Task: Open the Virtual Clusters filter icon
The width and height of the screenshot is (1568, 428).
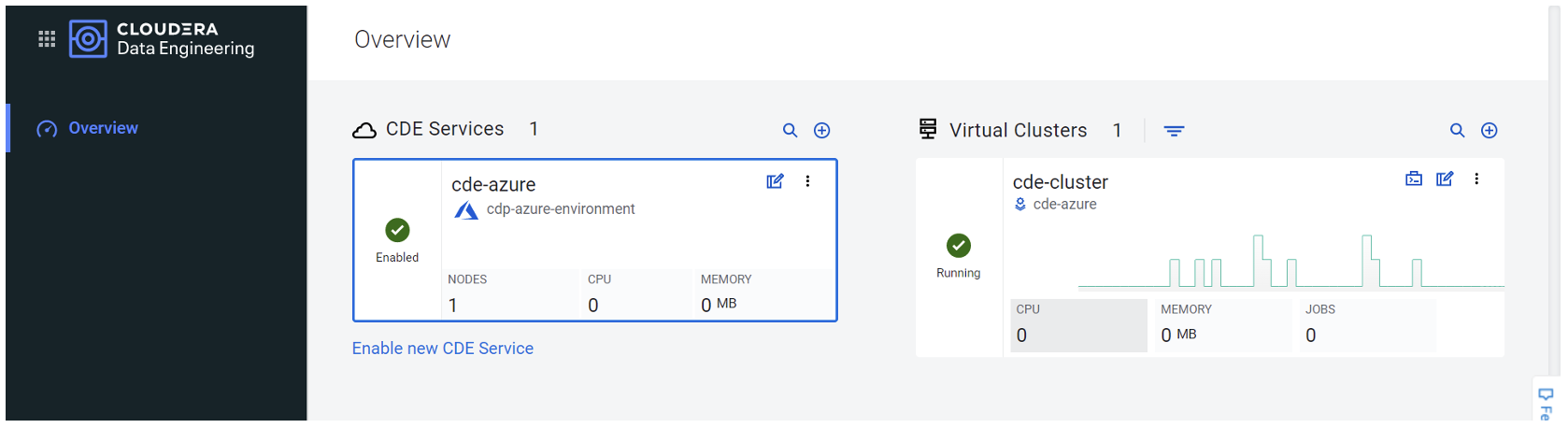Action: click(1174, 131)
